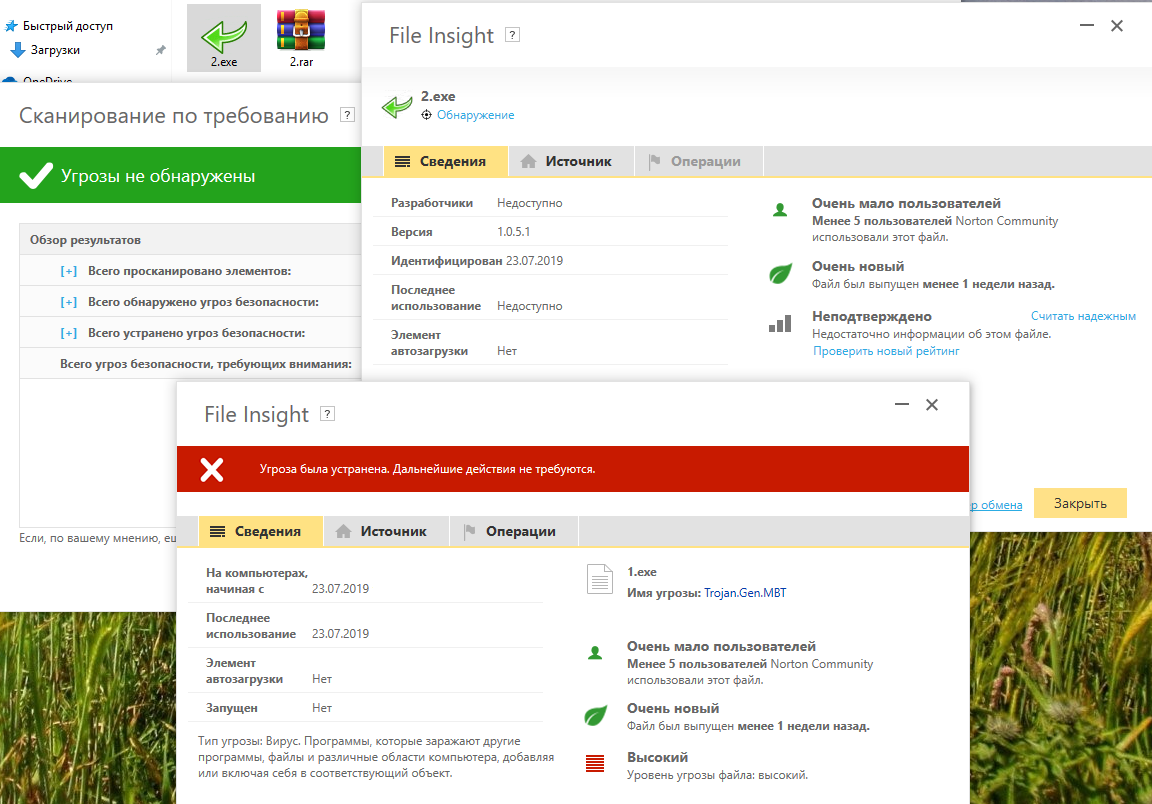This screenshot has height=804, width=1152.
Task: Close the 1.exe File Insight window
Action: point(932,405)
